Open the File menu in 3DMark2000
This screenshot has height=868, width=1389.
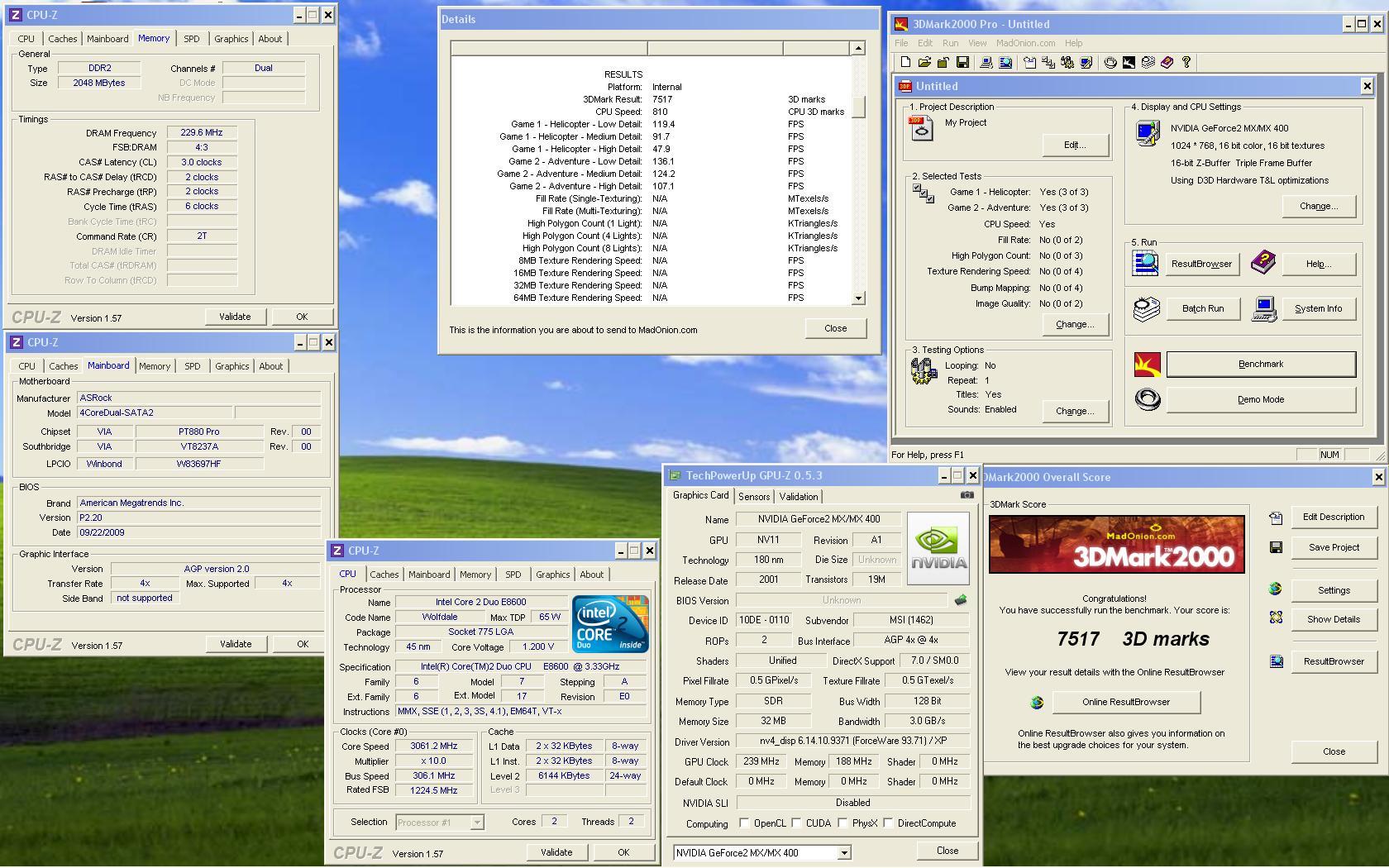point(901,43)
